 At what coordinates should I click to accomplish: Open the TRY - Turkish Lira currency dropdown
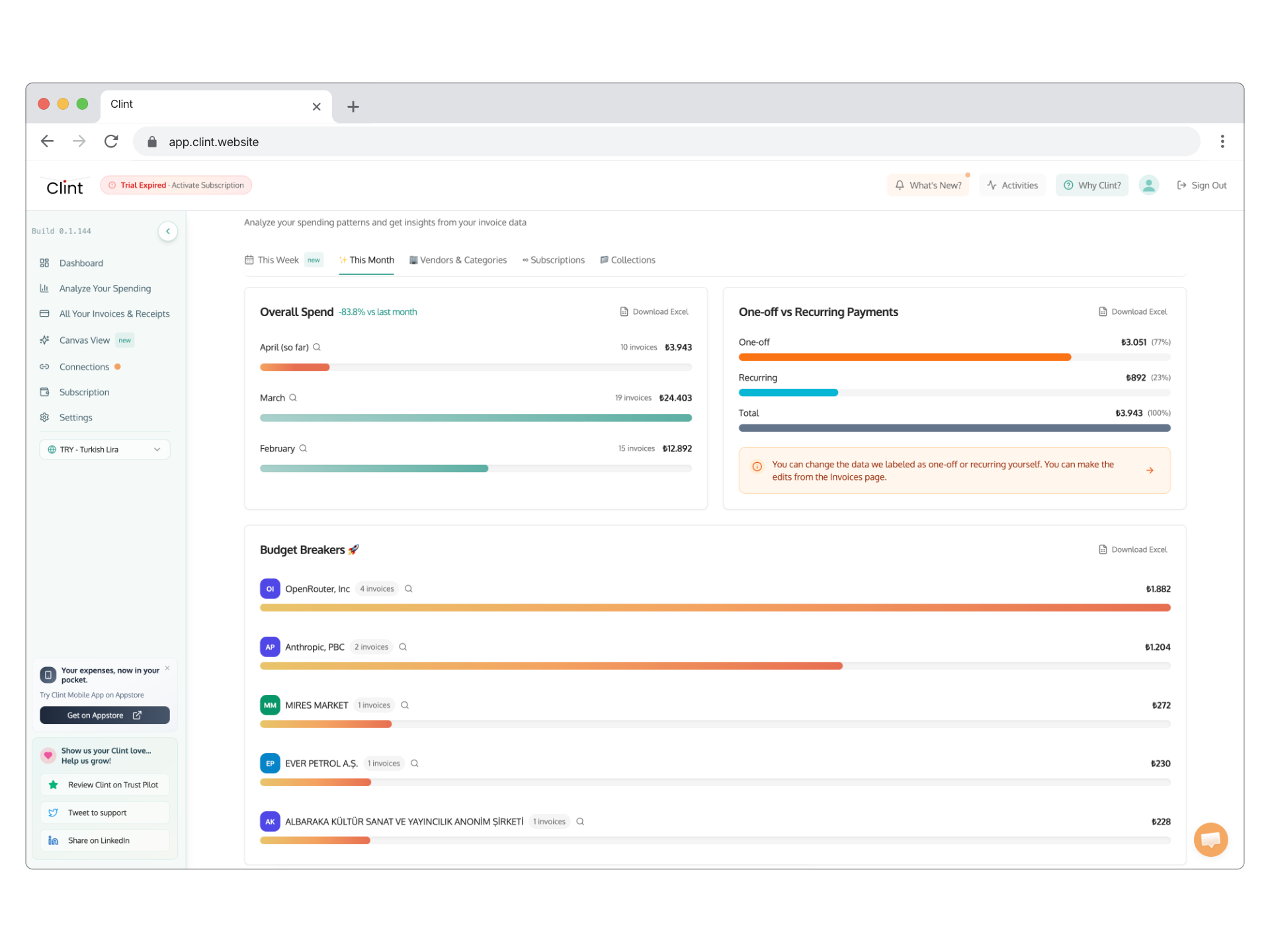point(104,449)
